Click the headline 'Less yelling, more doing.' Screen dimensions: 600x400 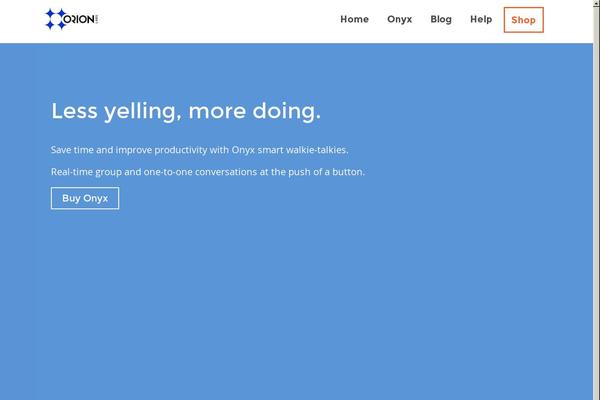pyautogui.click(x=186, y=111)
